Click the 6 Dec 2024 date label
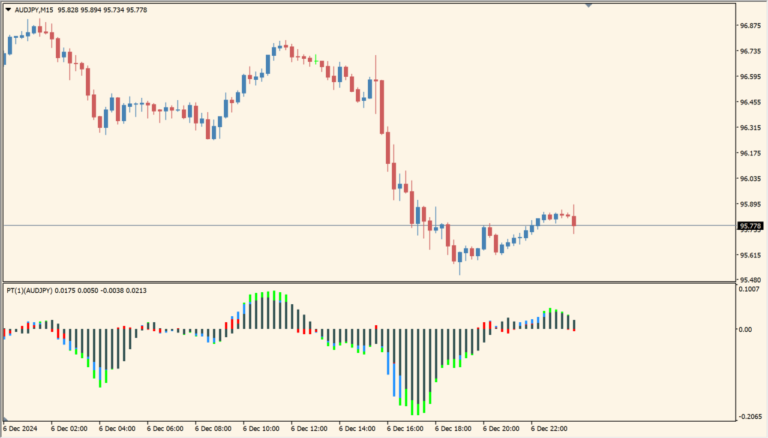The width and height of the screenshot is (768, 438). pyautogui.click(x=22, y=429)
